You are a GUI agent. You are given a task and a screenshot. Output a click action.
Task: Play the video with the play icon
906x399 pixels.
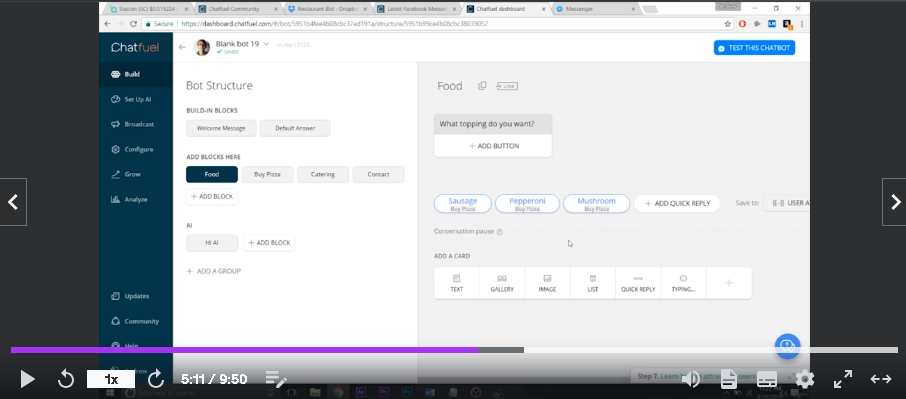(x=27, y=379)
